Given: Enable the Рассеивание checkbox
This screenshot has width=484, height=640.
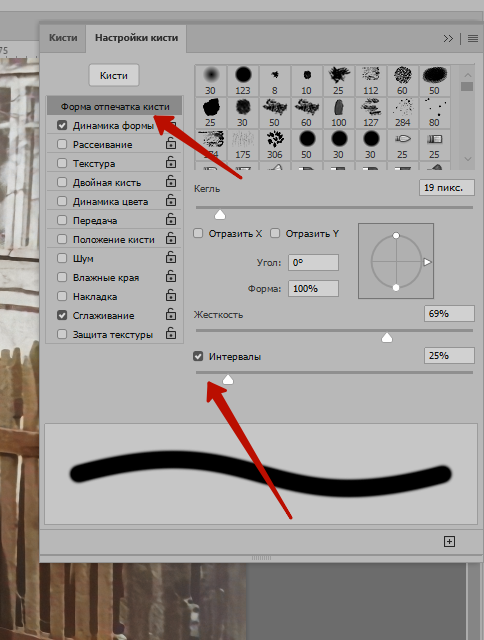Looking at the screenshot, I should click(x=62, y=144).
